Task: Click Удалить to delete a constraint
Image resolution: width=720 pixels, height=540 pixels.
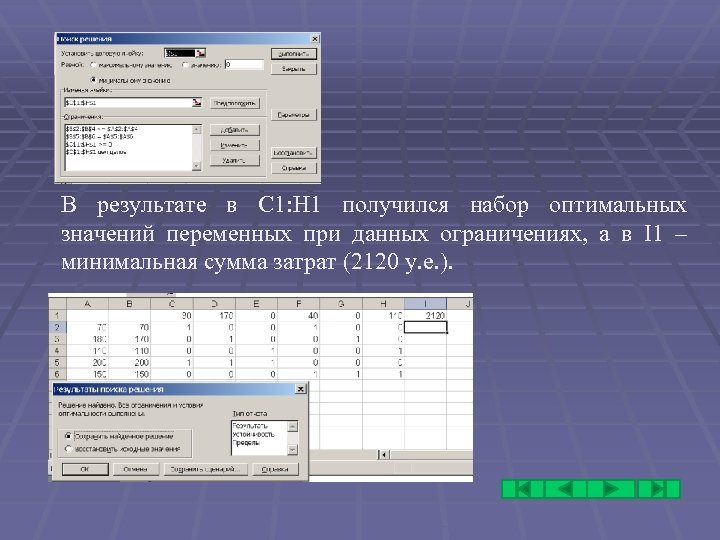Action: point(235,160)
